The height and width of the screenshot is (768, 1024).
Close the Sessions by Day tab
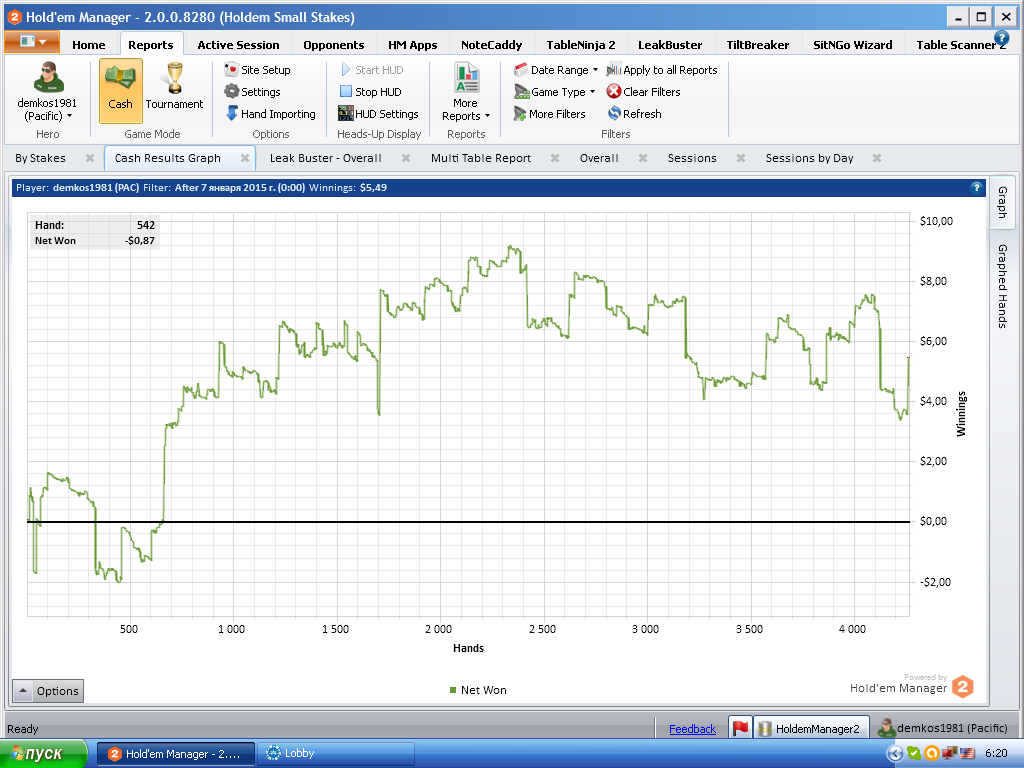[877, 158]
